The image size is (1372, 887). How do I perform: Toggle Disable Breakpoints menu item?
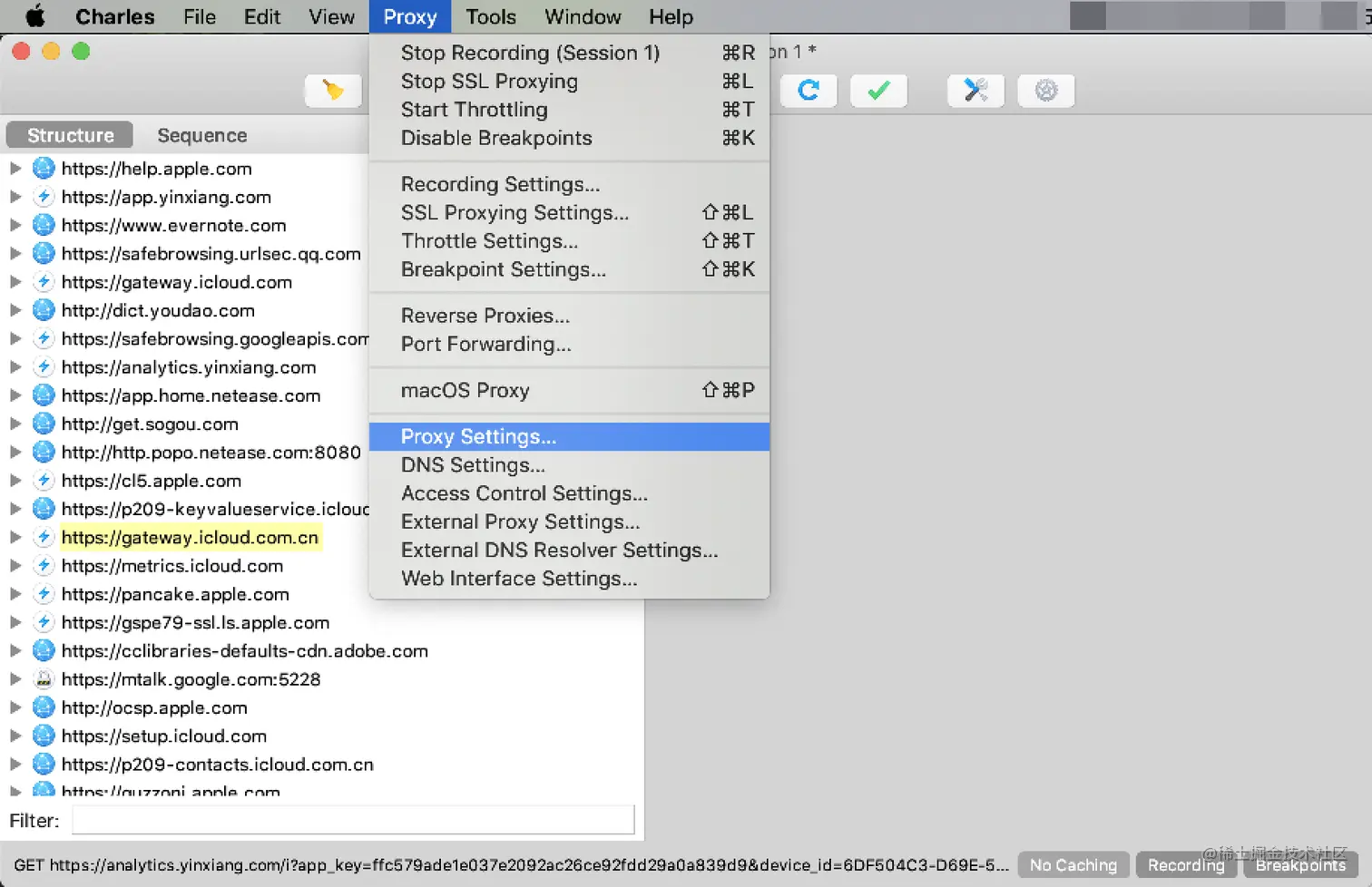click(569, 138)
